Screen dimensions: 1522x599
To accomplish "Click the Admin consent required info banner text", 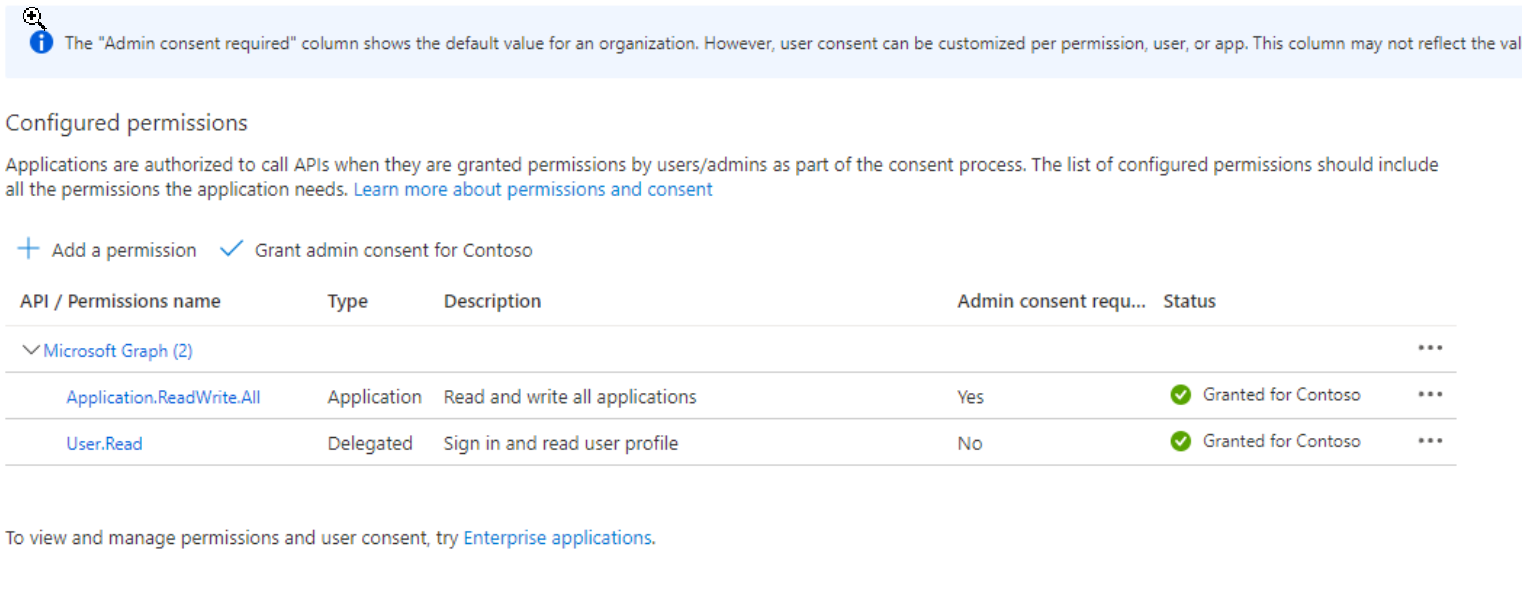I will [x=792, y=43].
